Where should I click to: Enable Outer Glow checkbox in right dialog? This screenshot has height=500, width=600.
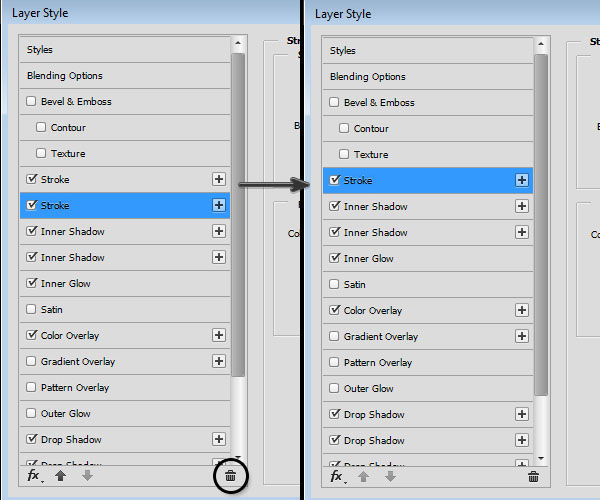334,388
